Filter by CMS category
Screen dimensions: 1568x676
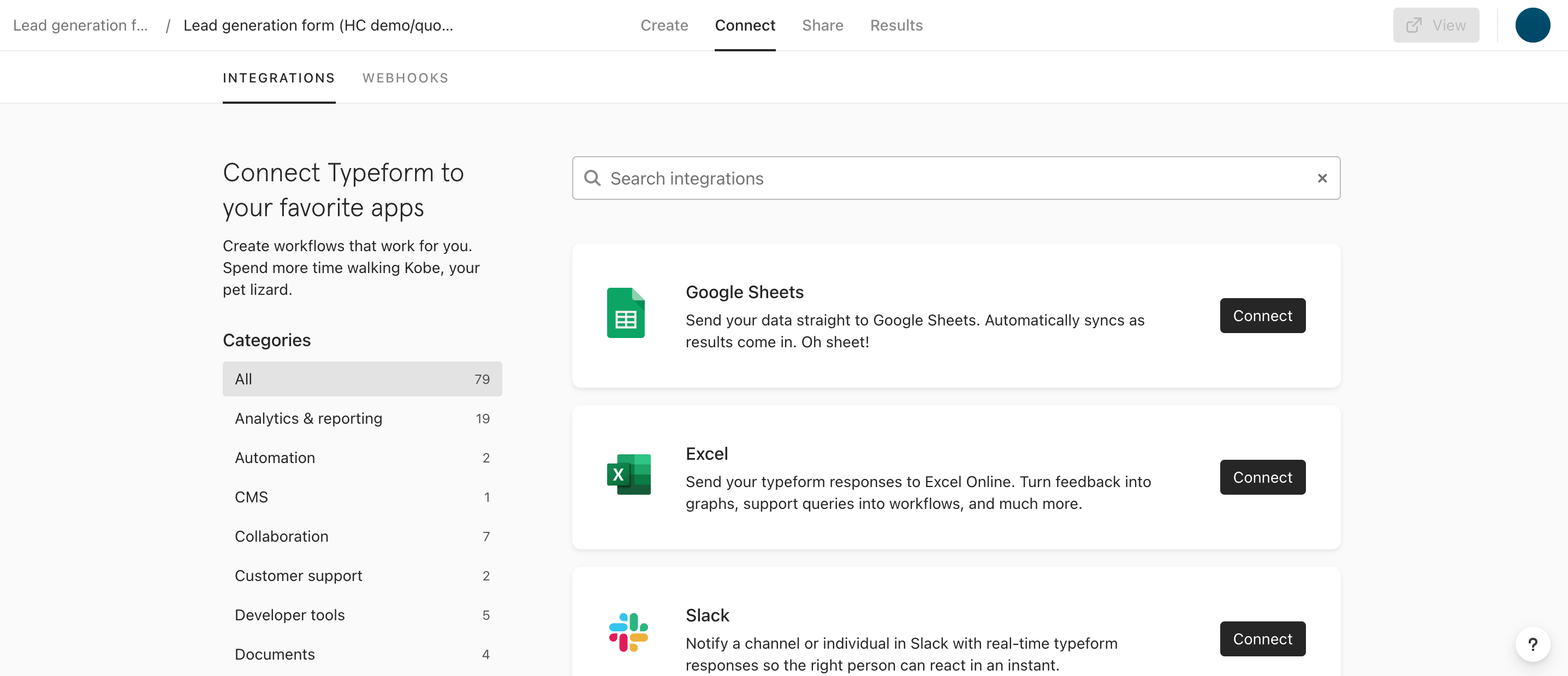(361, 496)
